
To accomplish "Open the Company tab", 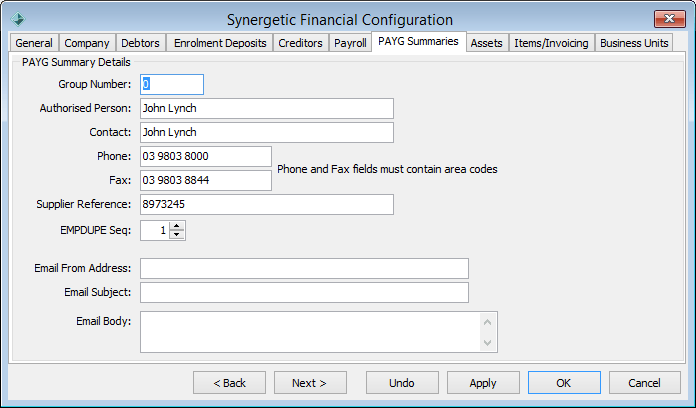I will [87, 43].
